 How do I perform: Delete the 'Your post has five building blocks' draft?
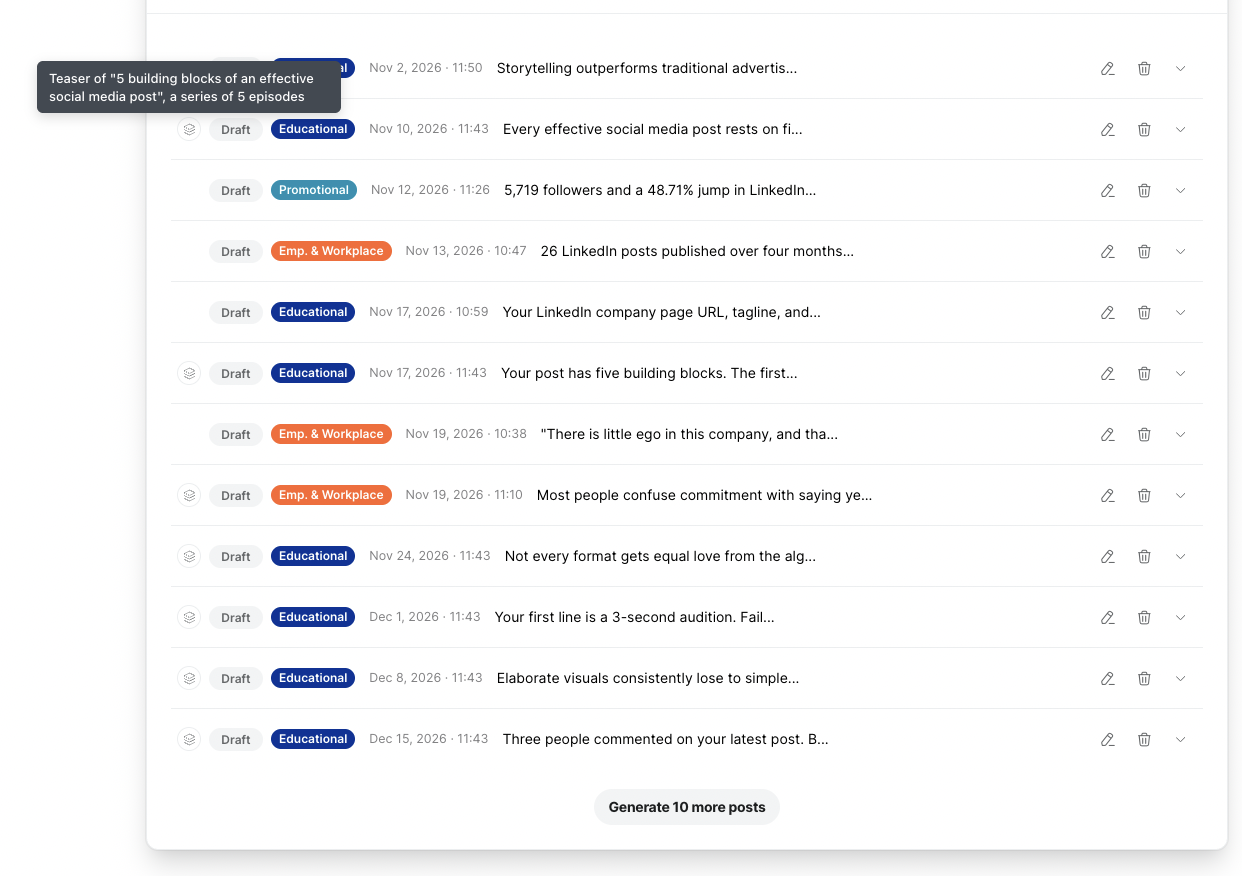[1144, 374]
